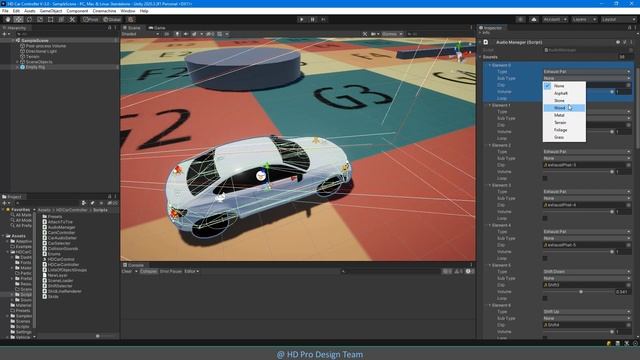Select Metal in Sub Type dropdown list

(564, 115)
